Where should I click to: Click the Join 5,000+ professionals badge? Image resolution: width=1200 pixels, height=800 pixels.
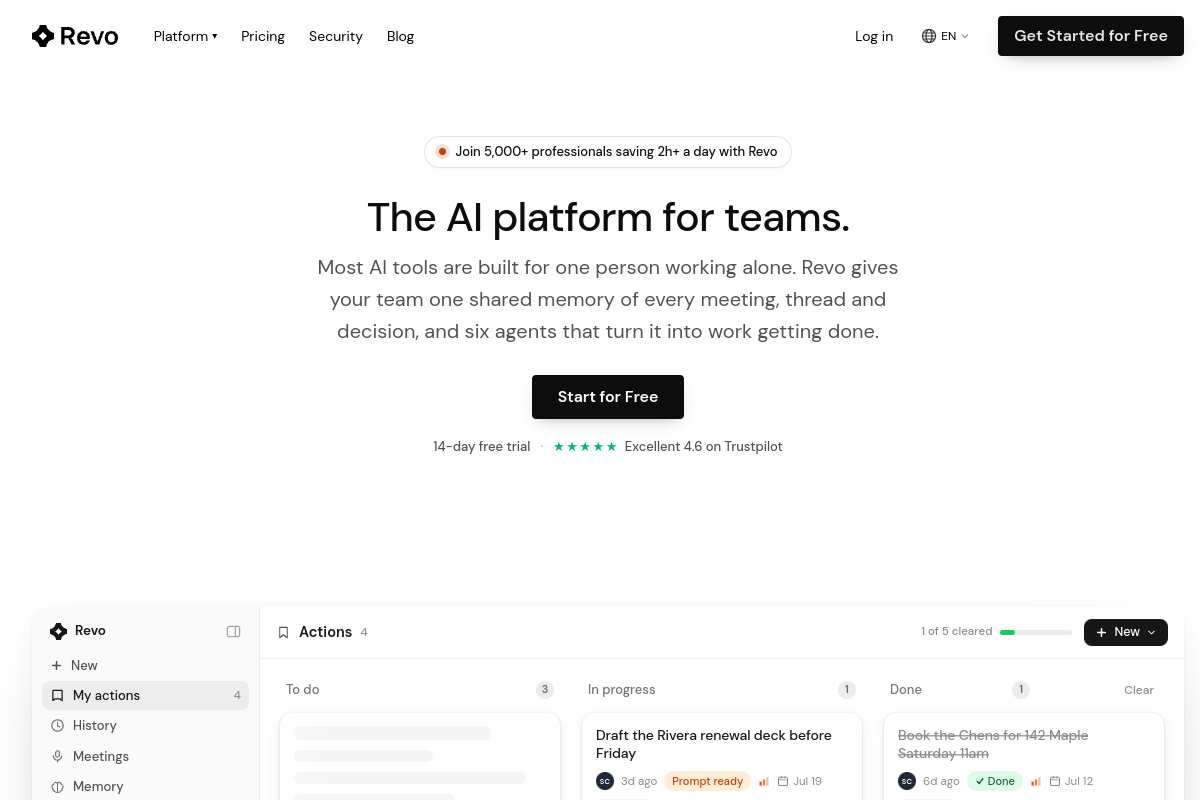click(x=608, y=152)
